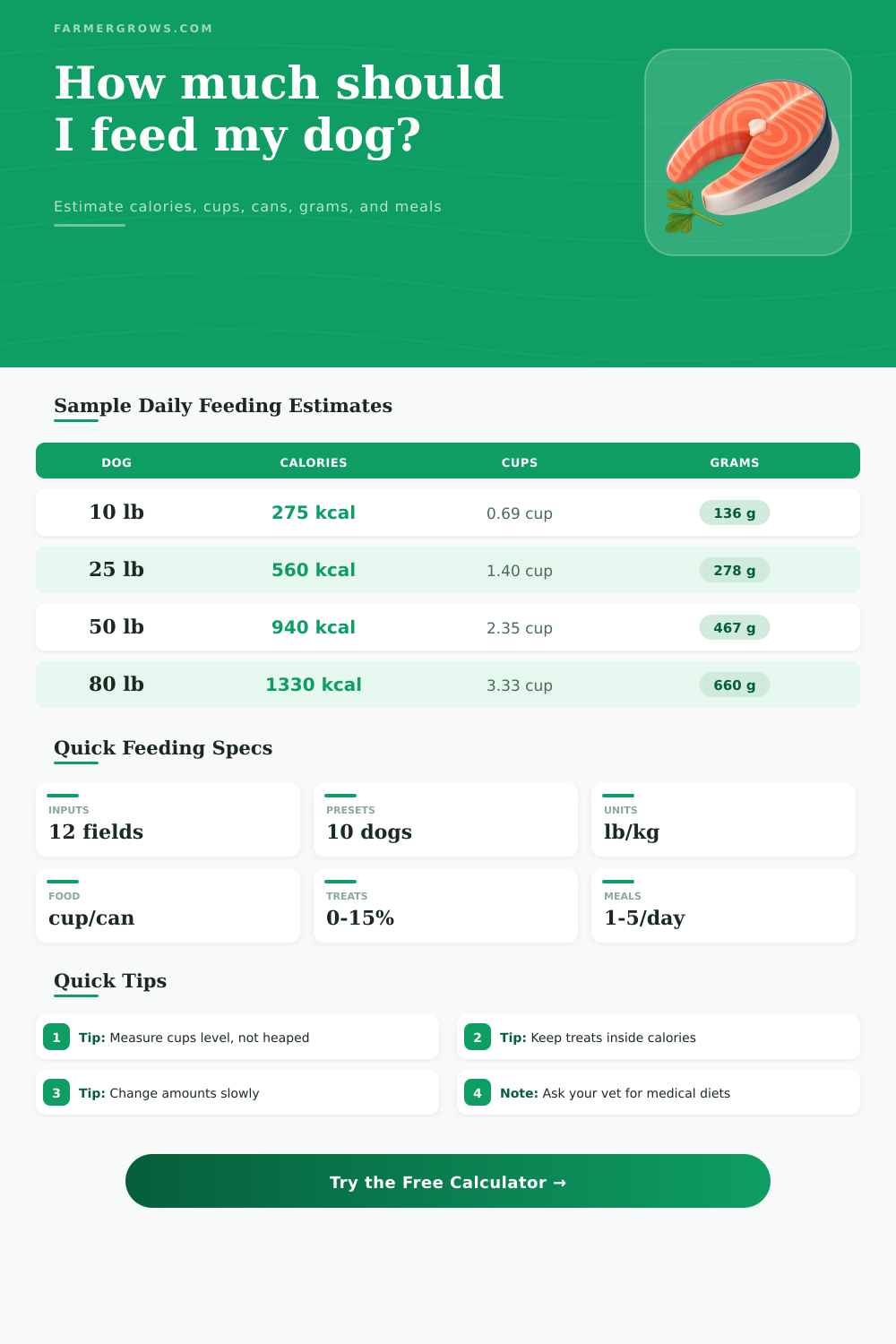Select the 10 lb dog cell

pos(116,512)
